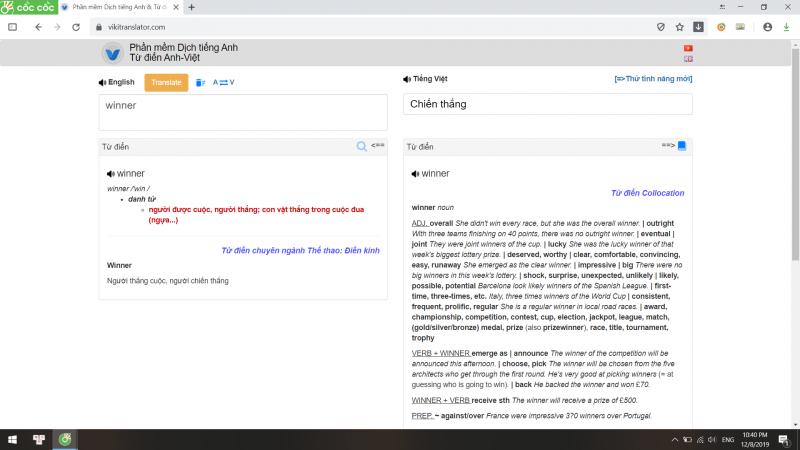Click the green download arrow icon
This screenshot has width=800, height=450.
tap(786, 27)
